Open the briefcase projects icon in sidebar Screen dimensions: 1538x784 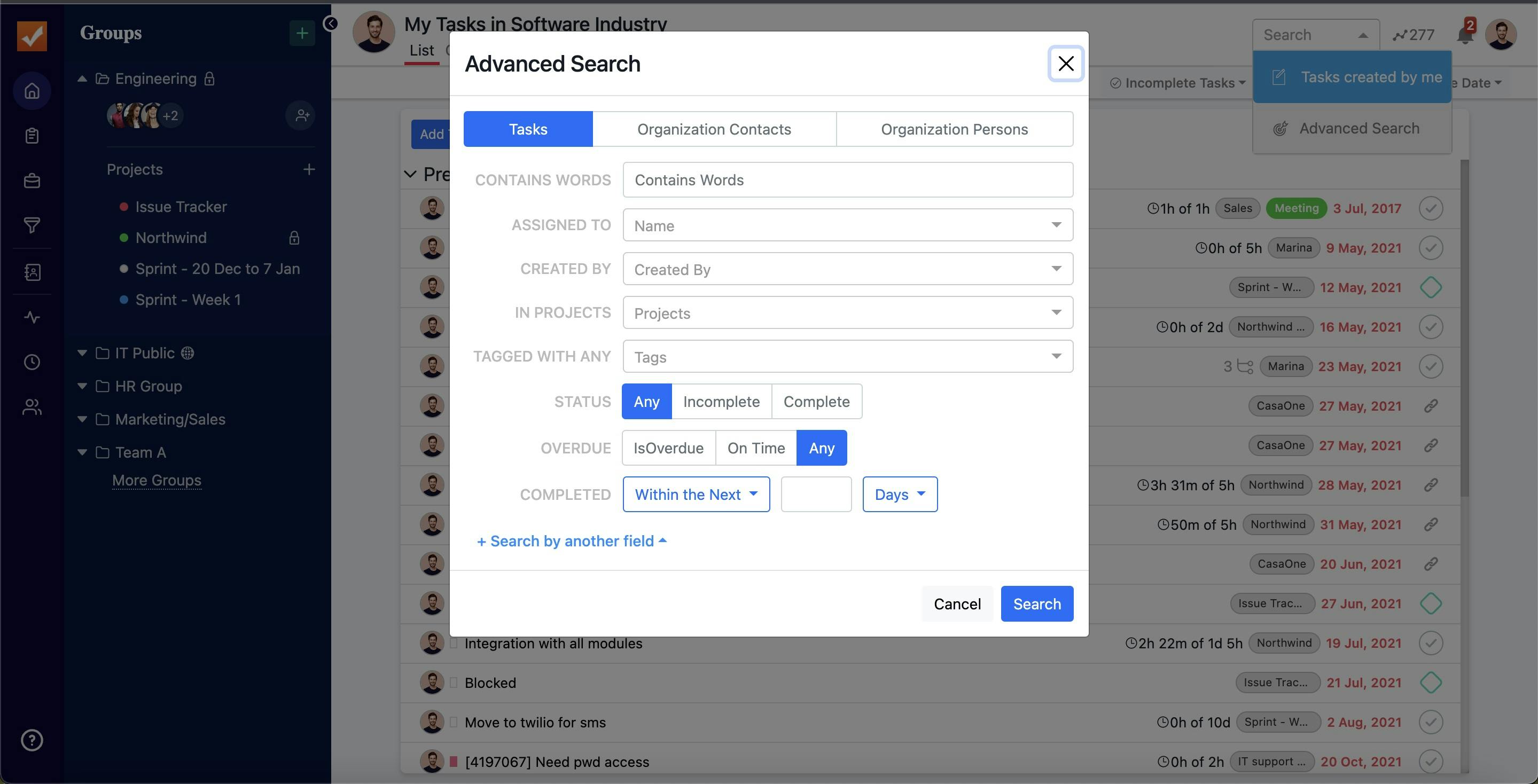pyautogui.click(x=32, y=181)
